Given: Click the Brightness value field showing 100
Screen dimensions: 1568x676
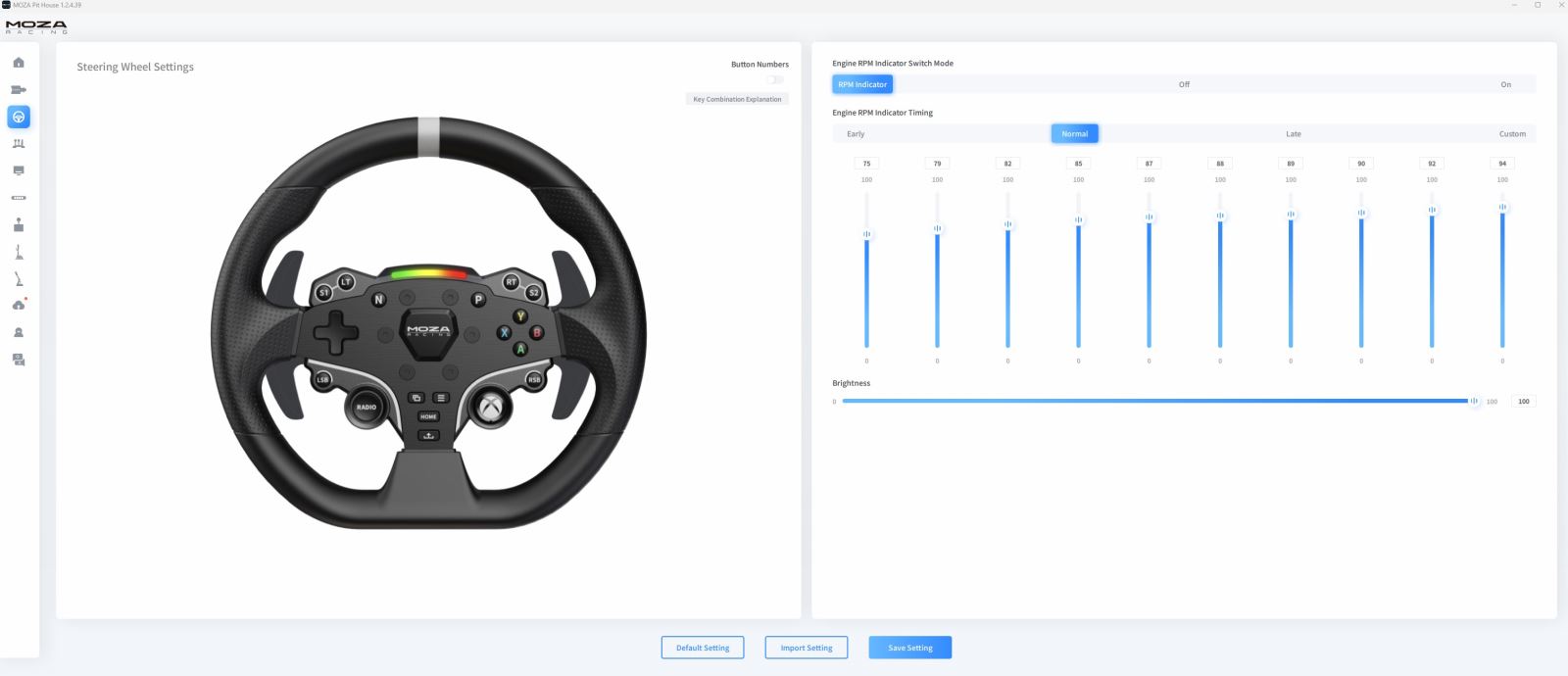Looking at the screenshot, I should pos(1523,401).
